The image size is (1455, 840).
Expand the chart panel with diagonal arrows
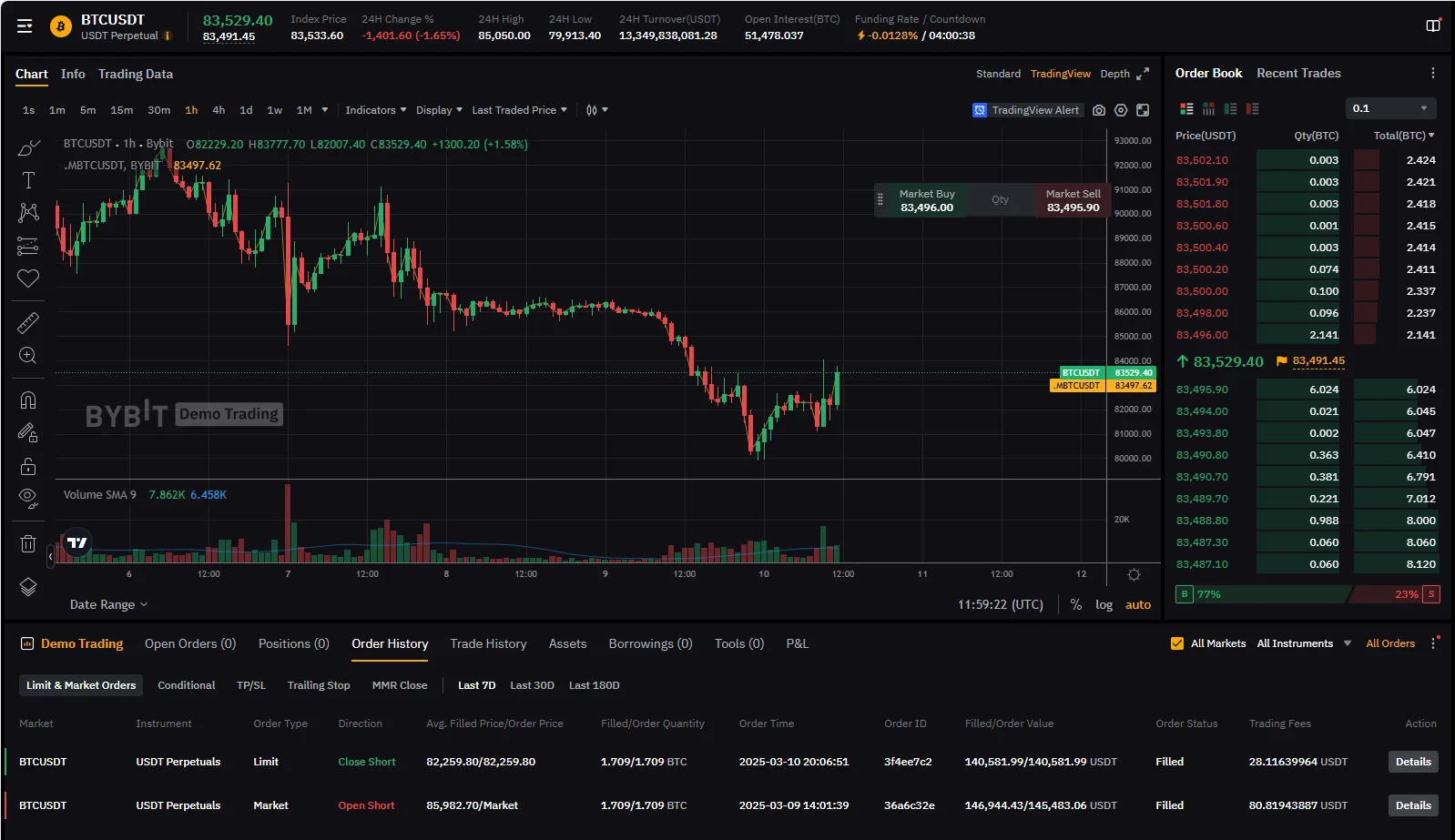coord(1143,74)
